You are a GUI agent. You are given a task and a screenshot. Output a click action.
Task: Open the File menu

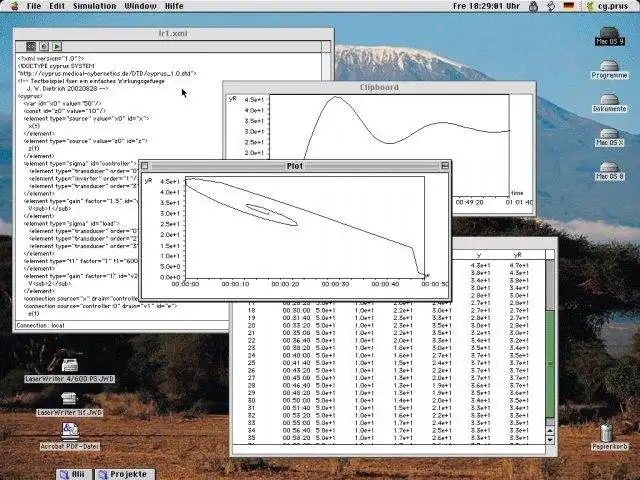tap(34, 6)
